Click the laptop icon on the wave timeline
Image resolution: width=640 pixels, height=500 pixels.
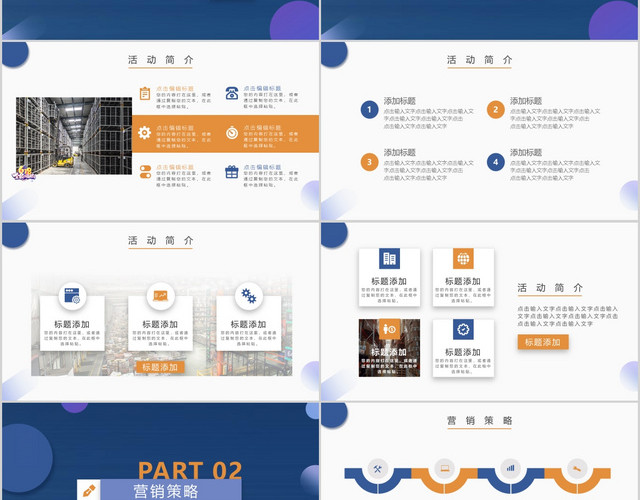pos(444,469)
